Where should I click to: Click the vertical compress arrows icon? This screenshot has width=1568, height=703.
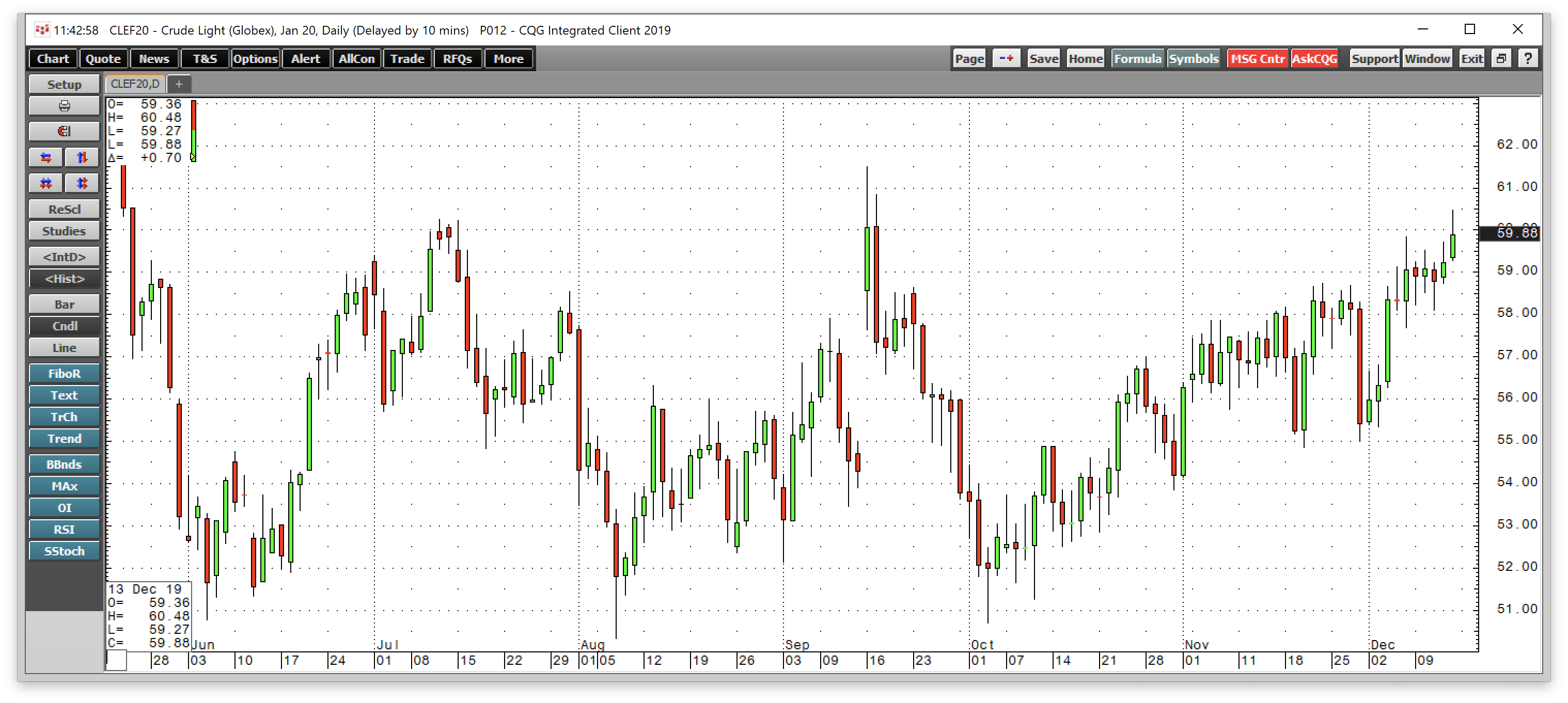tap(82, 183)
